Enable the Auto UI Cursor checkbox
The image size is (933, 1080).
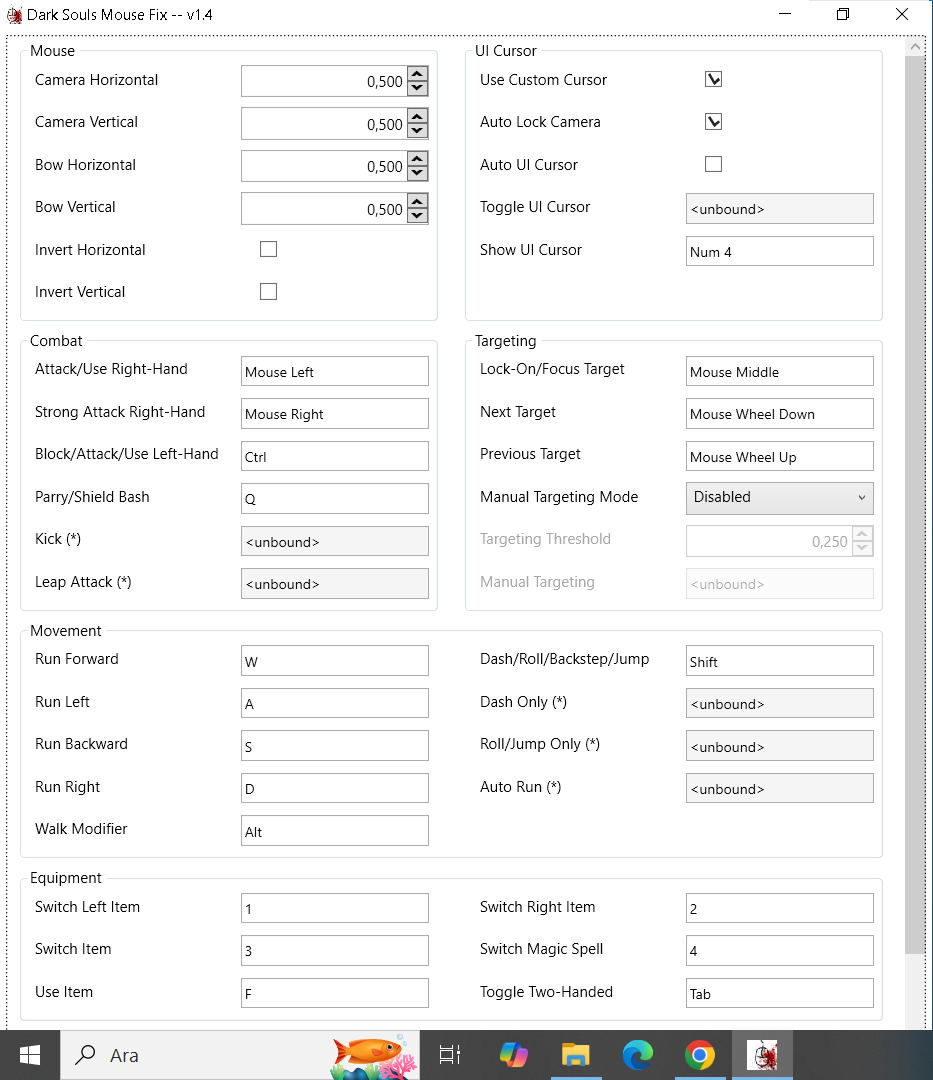point(713,164)
